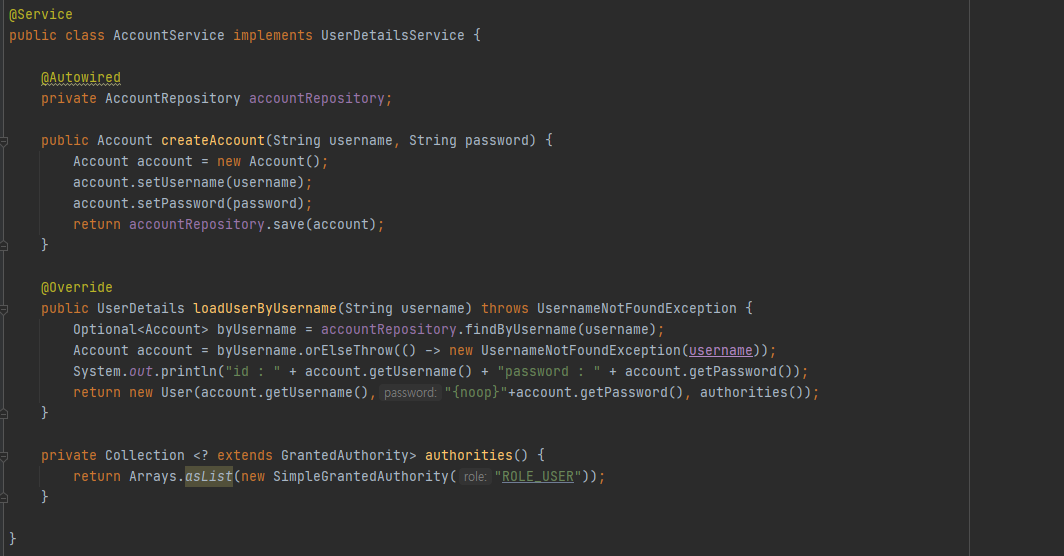
Task: Click accountRepository in the private field declaration
Action: [x=317, y=98]
